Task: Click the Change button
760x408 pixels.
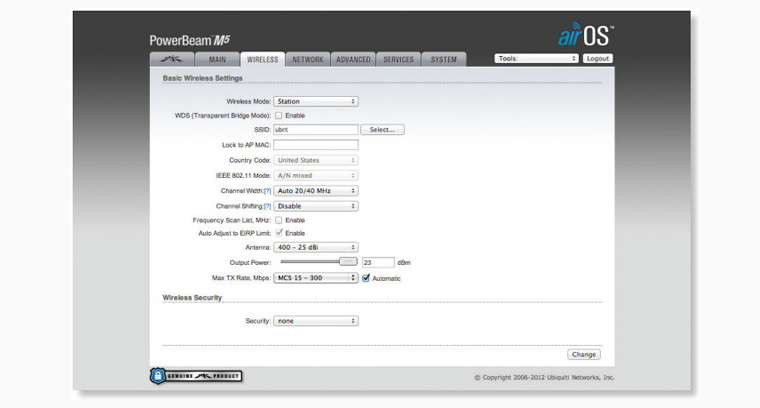Action: point(584,354)
